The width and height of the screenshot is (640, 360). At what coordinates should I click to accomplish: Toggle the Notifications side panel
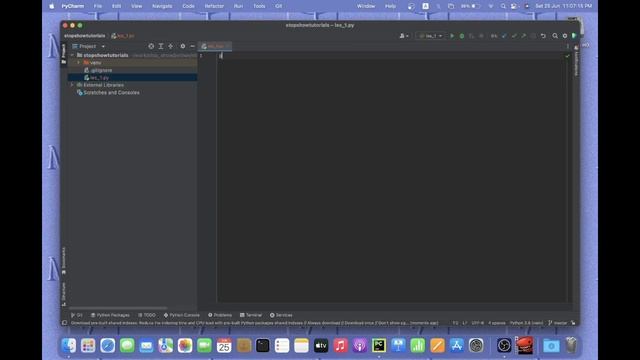click(576, 61)
